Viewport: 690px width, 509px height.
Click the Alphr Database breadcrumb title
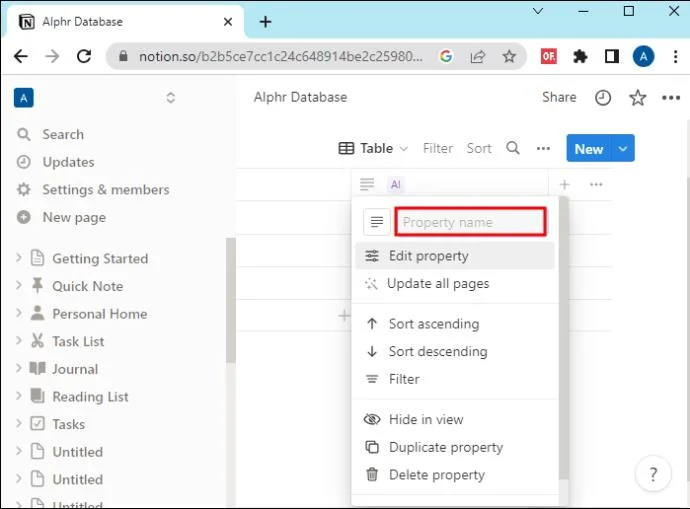(x=300, y=97)
